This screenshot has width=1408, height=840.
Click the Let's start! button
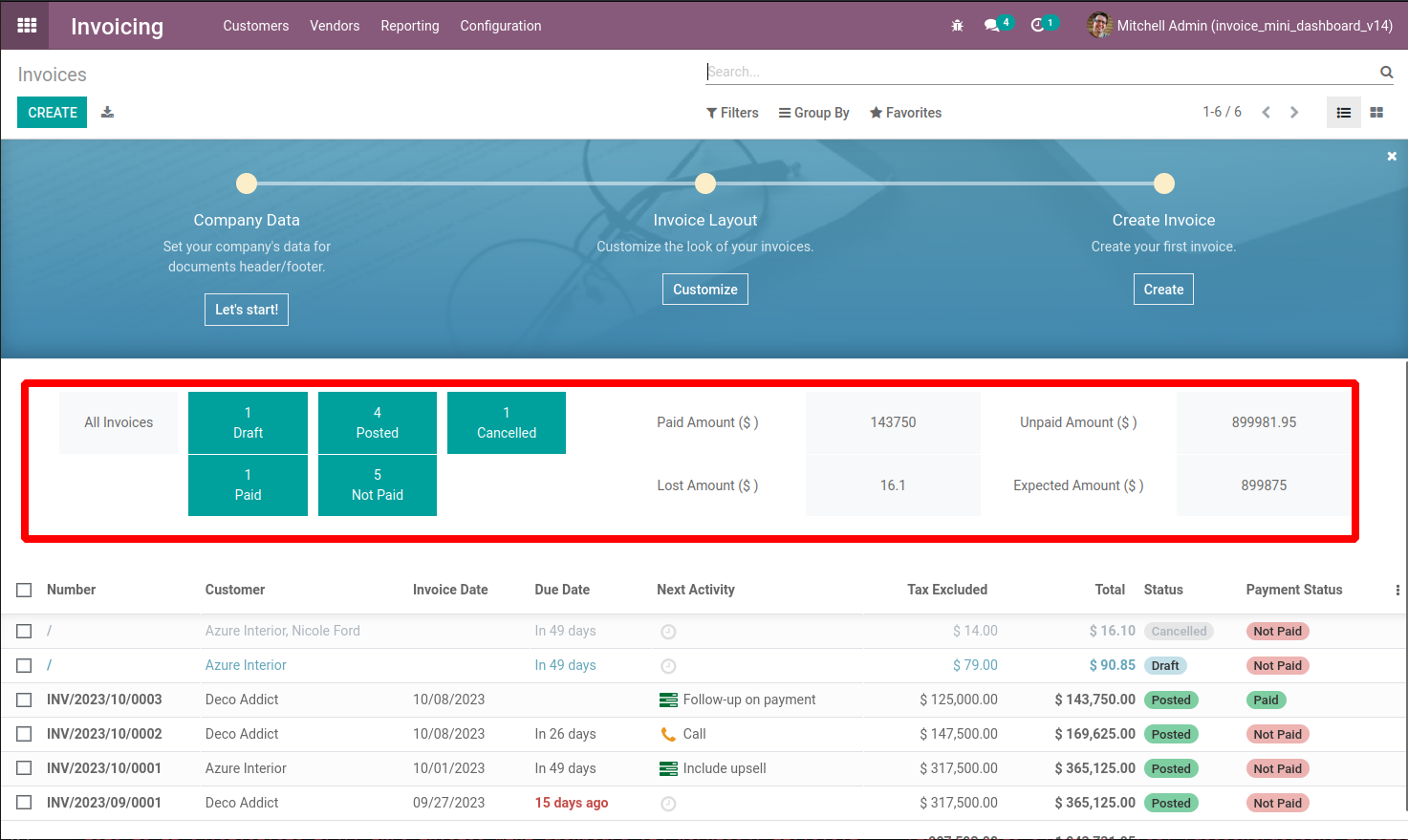pyautogui.click(x=247, y=310)
